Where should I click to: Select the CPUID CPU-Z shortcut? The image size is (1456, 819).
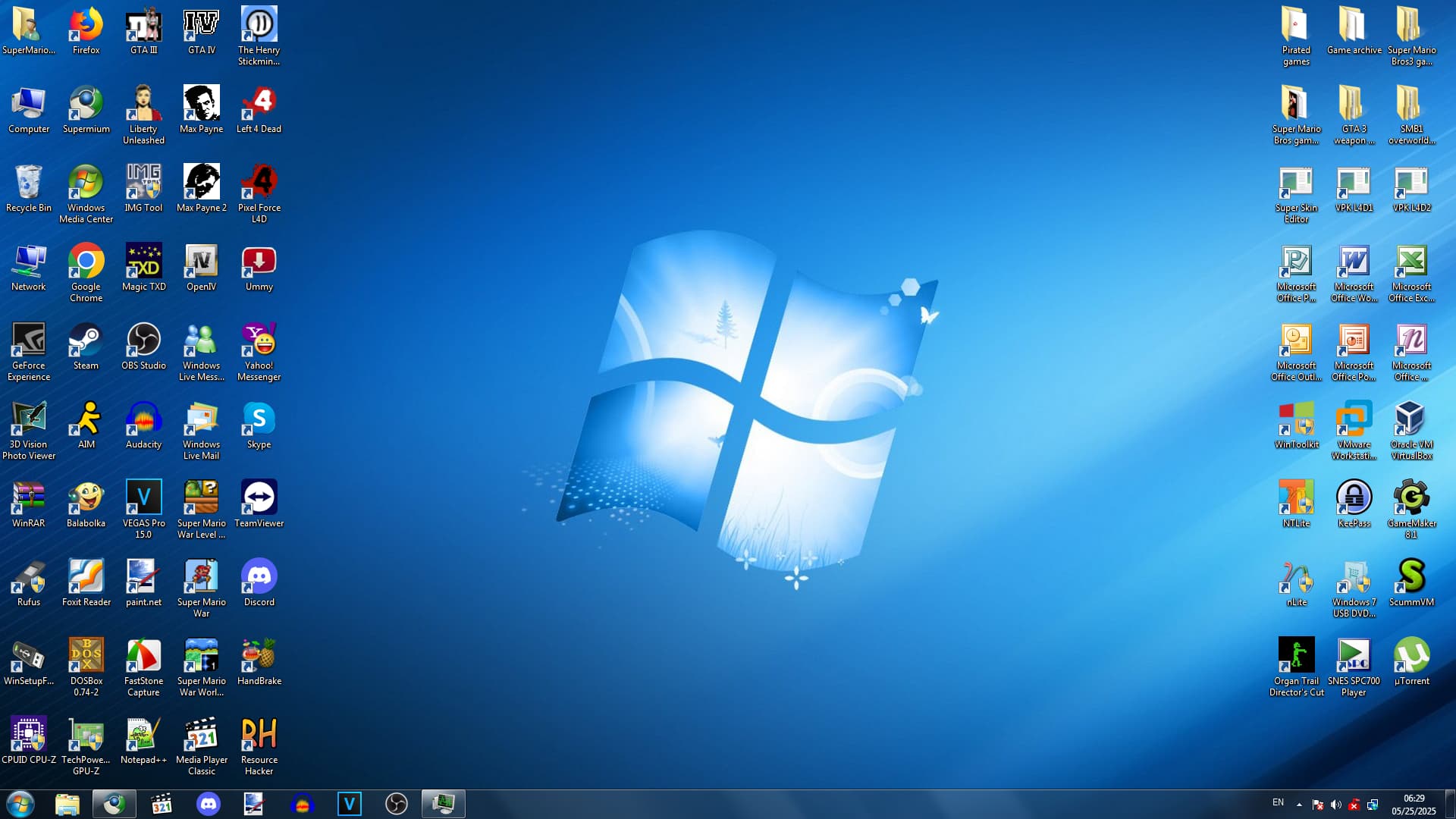pyautogui.click(x=28, y=740)
